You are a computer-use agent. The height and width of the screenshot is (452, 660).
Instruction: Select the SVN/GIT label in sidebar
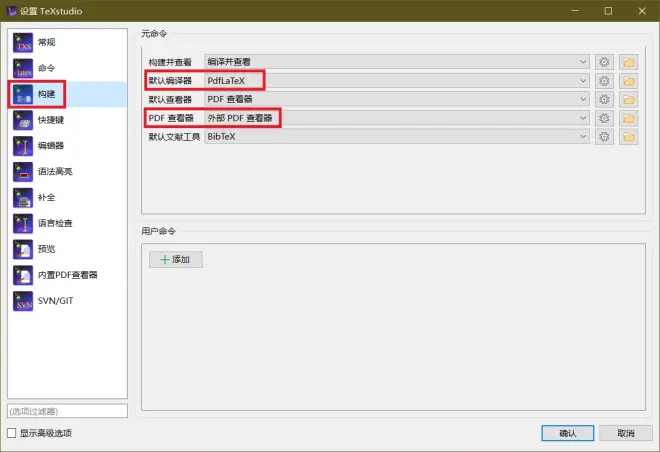coord(56,300)
